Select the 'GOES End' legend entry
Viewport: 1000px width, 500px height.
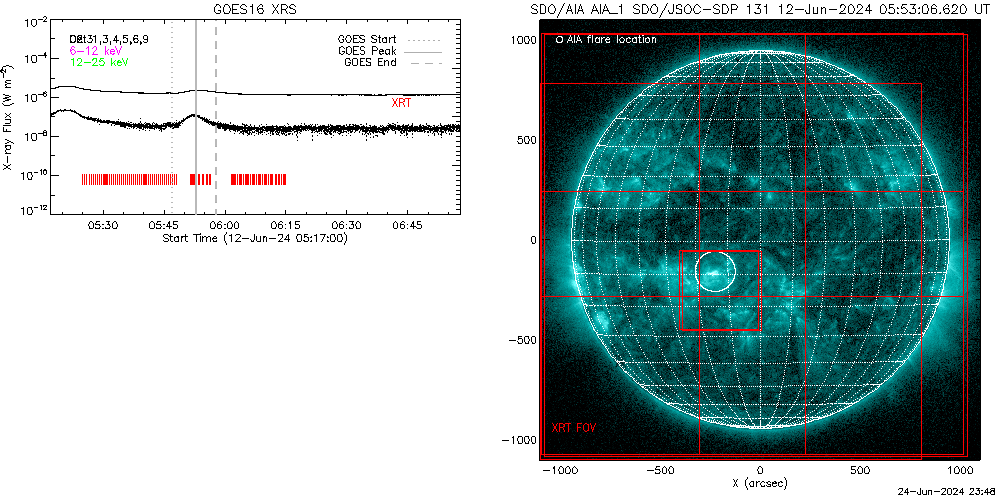tap(370, 62)
